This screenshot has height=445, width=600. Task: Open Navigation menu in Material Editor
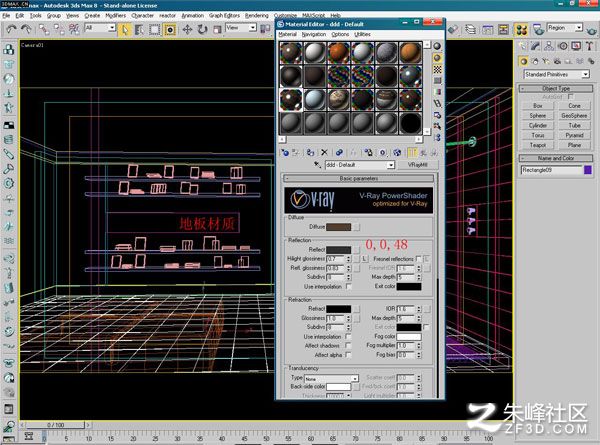[x=314, y=34]
